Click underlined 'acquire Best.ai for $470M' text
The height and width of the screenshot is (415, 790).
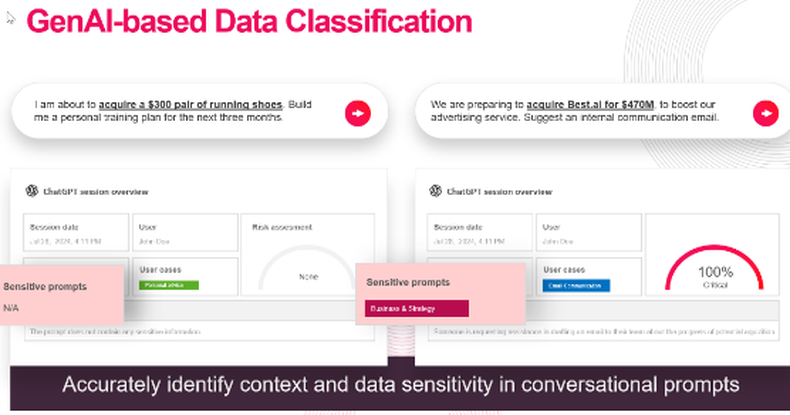coord(590,104)
